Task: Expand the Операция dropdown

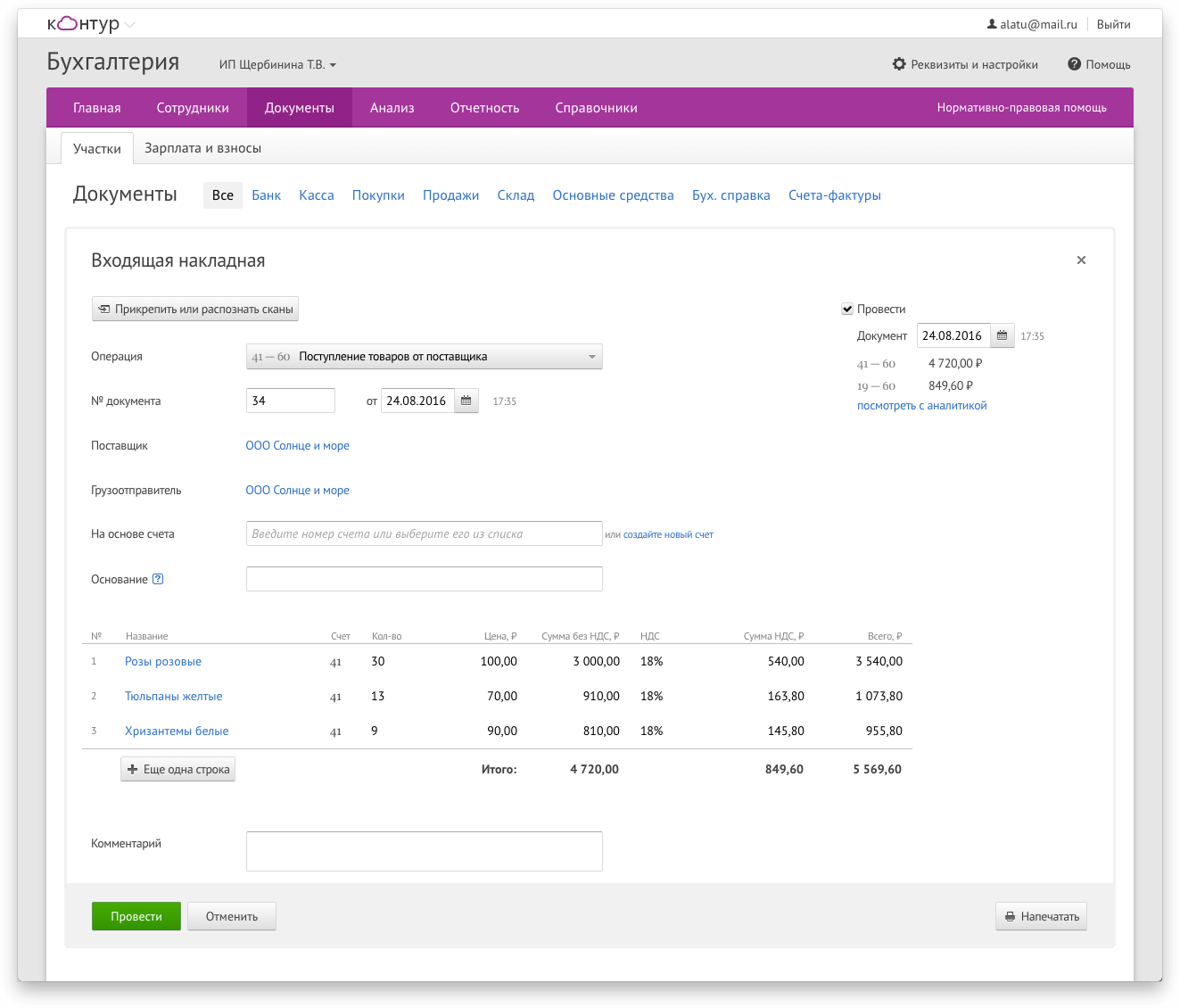Action: [425, 357]
